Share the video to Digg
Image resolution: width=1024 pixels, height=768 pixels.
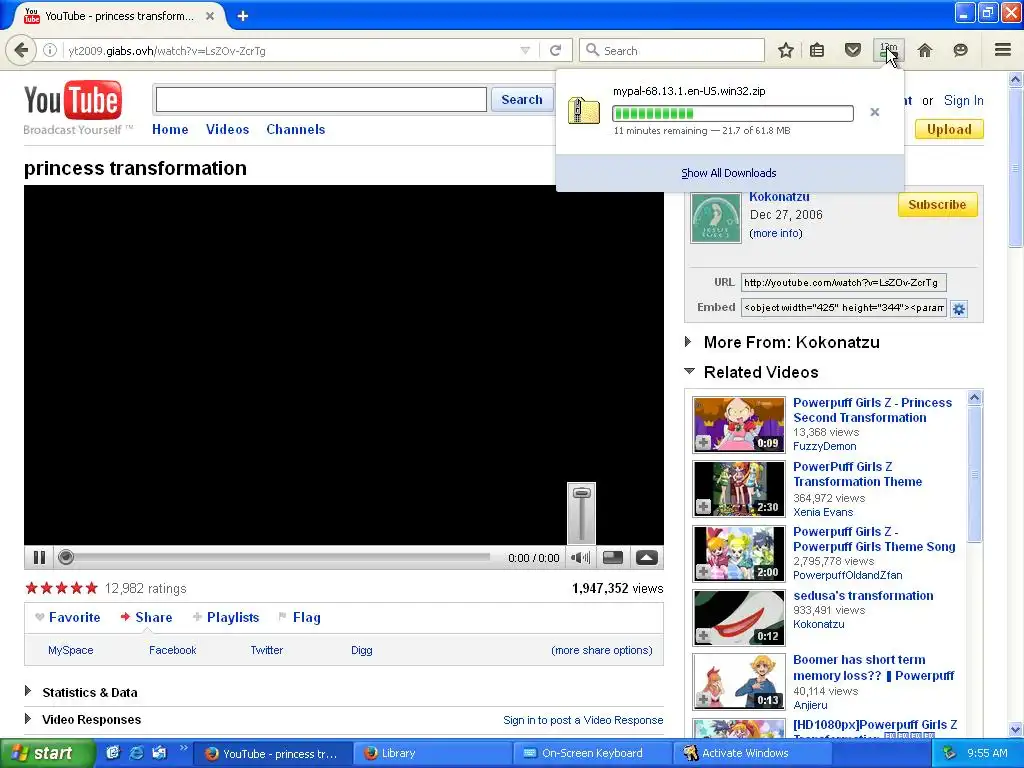point(361,650)
